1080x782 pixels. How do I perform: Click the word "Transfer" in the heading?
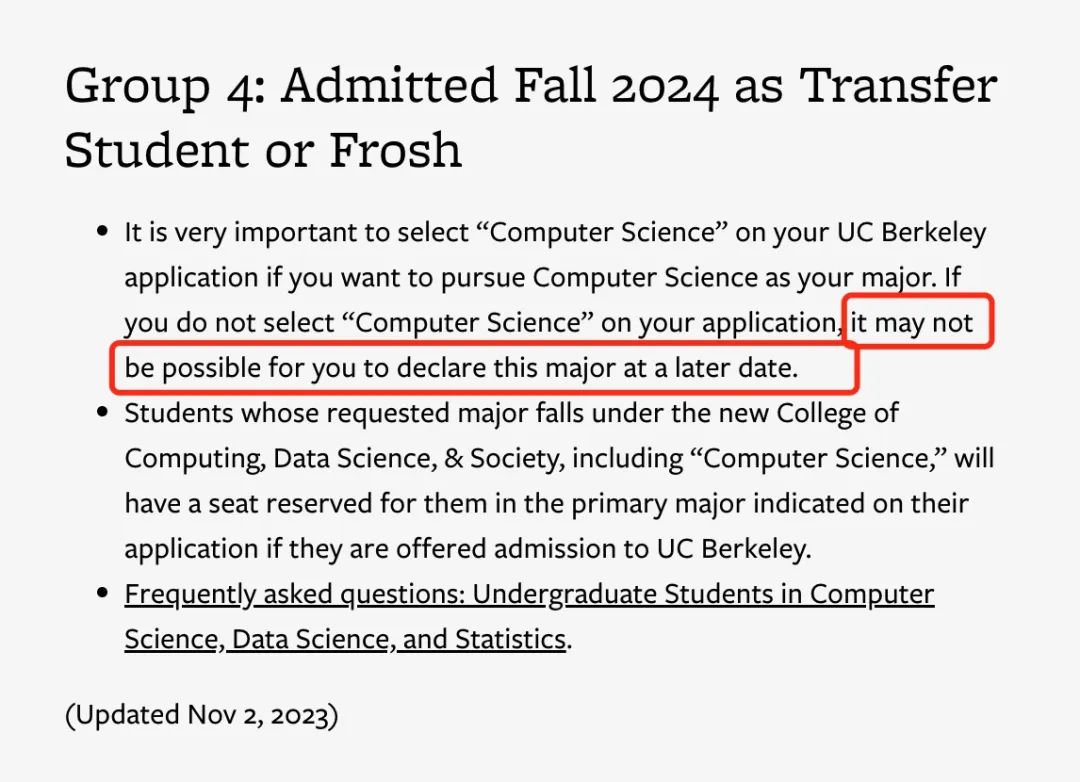coord(898,86)
